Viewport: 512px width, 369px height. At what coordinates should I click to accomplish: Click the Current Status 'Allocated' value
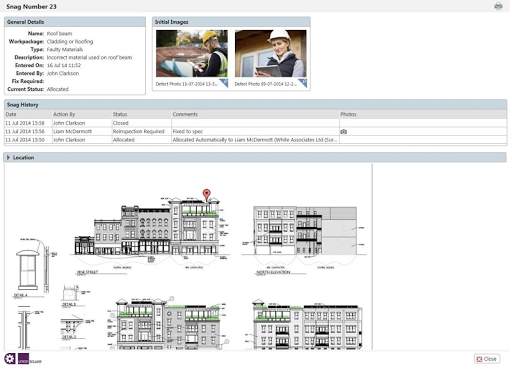58,89
